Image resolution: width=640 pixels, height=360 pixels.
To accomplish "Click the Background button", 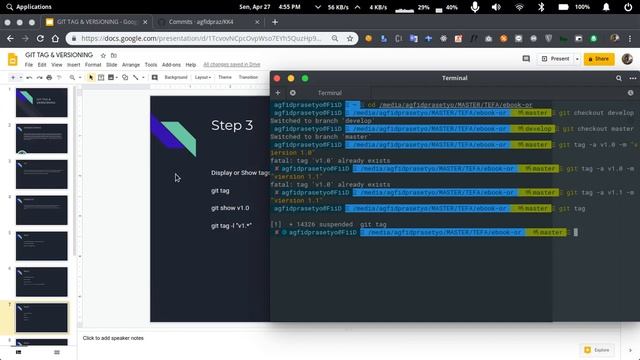I will pos(176,77).
